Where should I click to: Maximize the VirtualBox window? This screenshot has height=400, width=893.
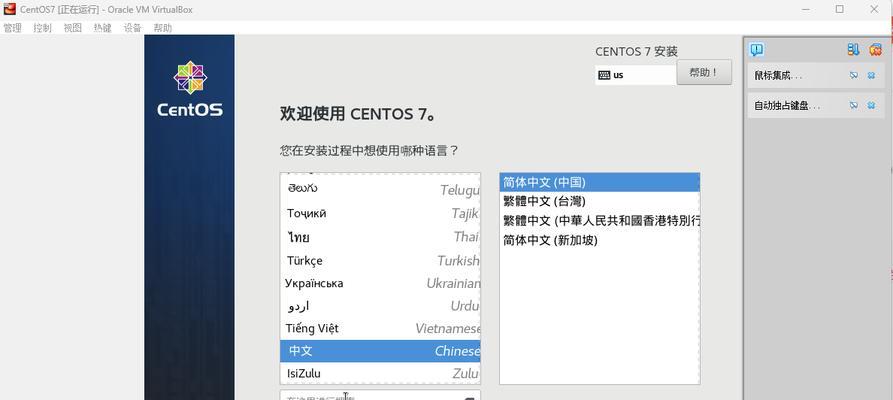[x=839, y=9]
